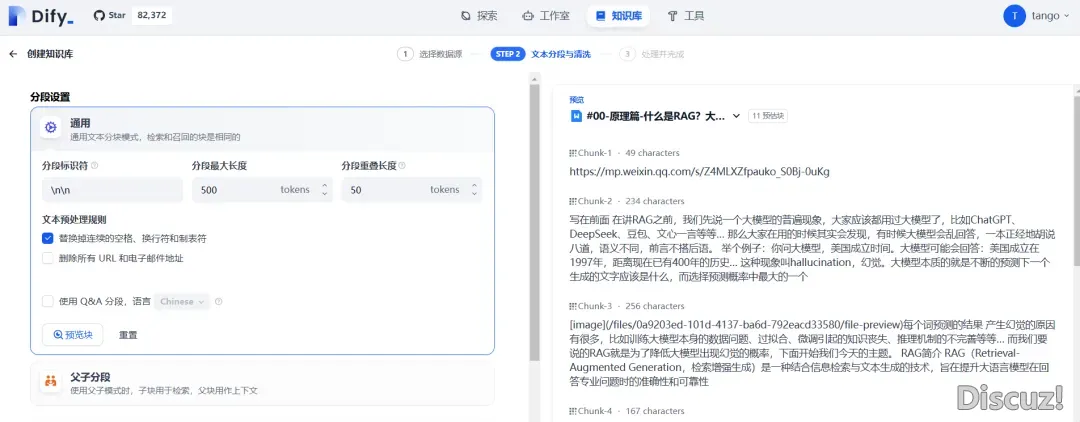This screenshot has width=1080, height=422.
Task: Click the document file icon in preview
Action: pyautogui.click(x=576, y=116)
